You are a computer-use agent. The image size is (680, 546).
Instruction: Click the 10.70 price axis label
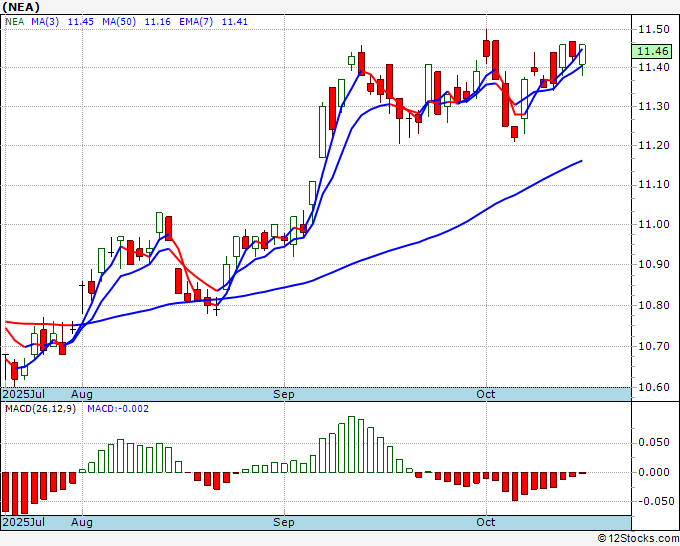(654, 346)
